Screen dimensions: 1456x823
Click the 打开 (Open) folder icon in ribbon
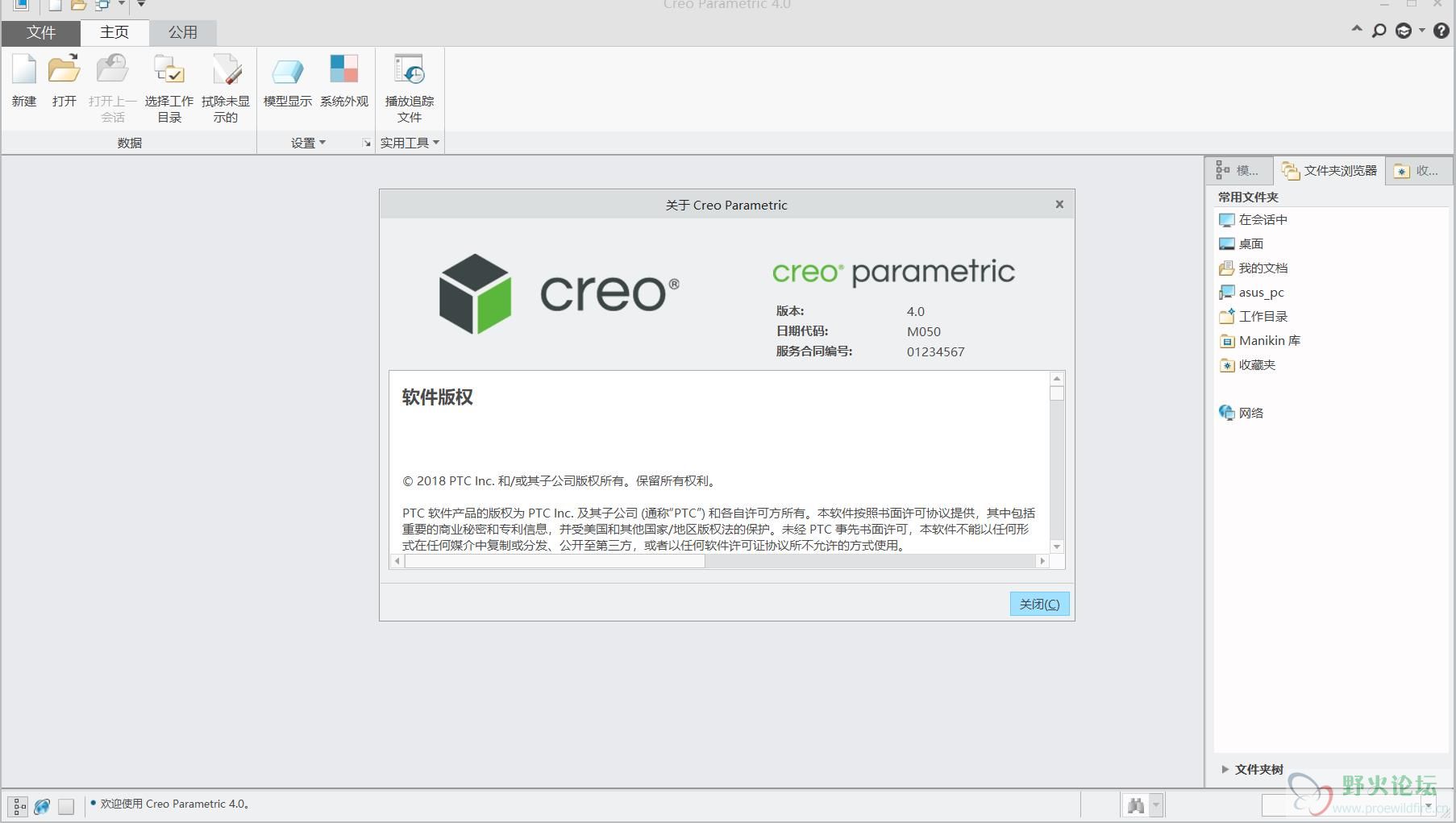64,70
